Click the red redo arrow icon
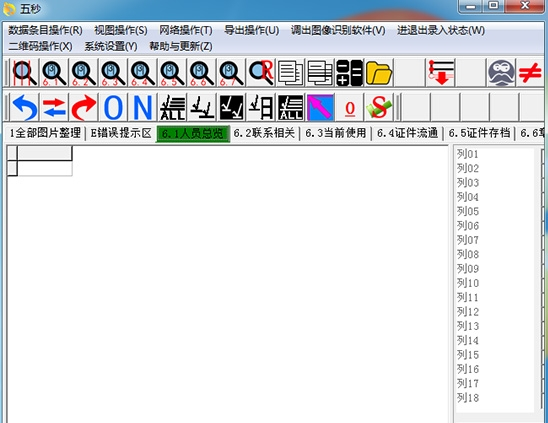Image resolution: width=548 pixels, height=423 pixels. click(x=84, y=107)
